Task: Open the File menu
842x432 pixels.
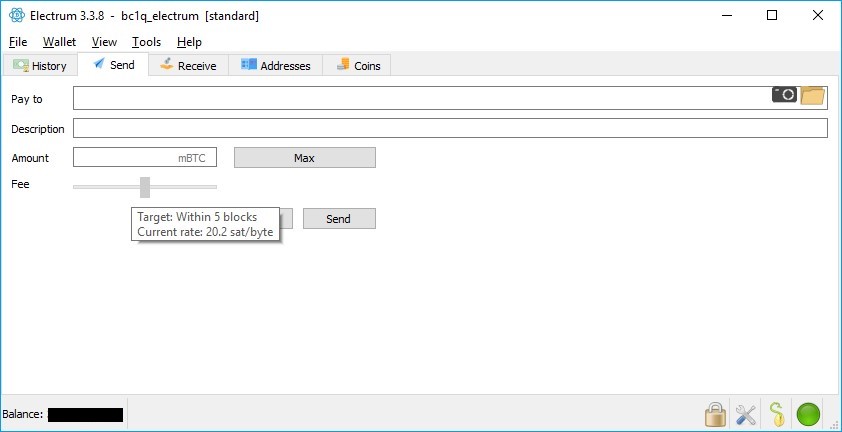Action: 18,42
